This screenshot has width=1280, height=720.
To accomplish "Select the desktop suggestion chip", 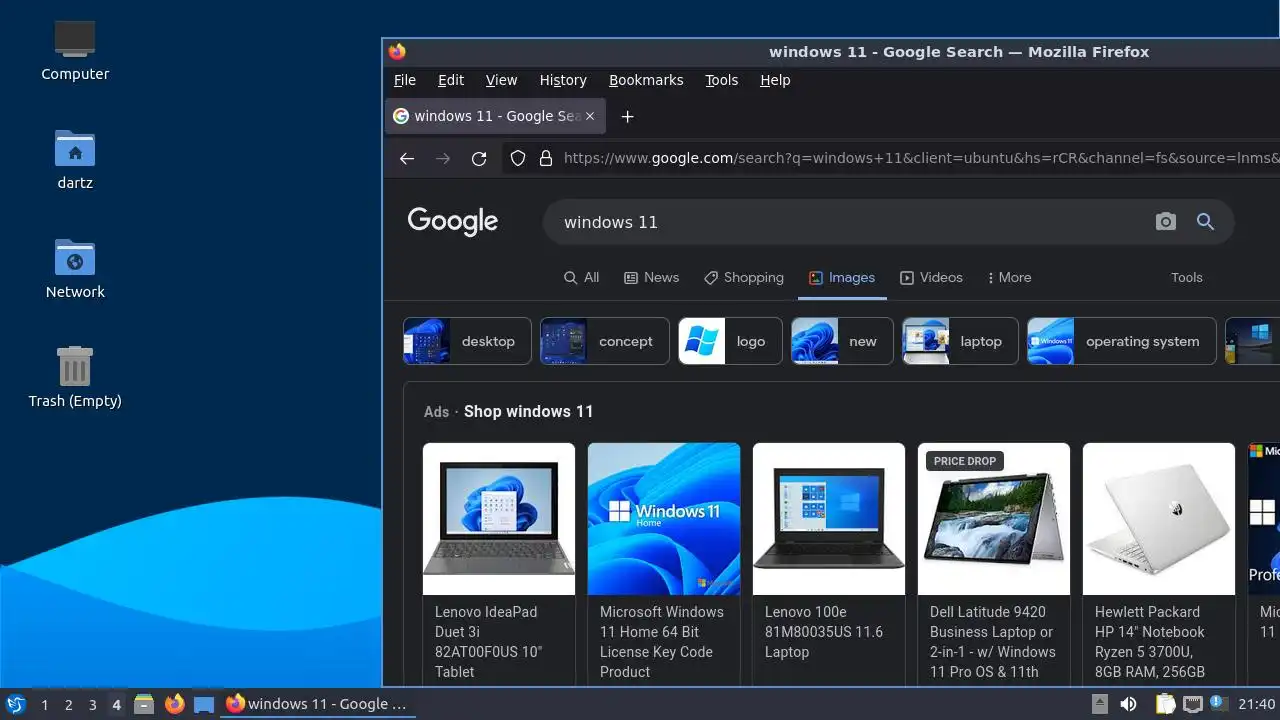I will tap(467, 341).
